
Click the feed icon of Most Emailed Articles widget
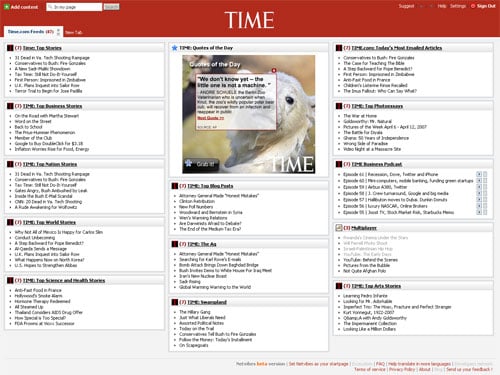[x=339, y=48]
